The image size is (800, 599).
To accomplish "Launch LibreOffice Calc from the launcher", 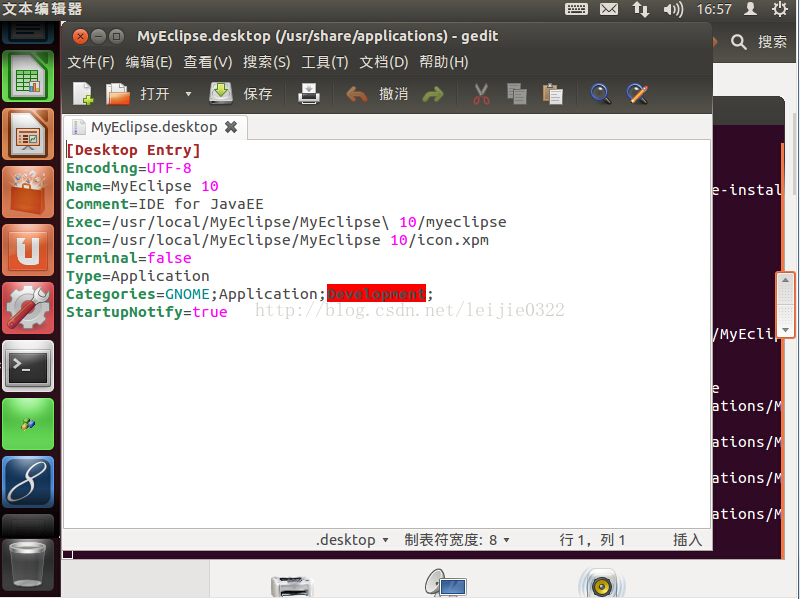I will [28, 77].
